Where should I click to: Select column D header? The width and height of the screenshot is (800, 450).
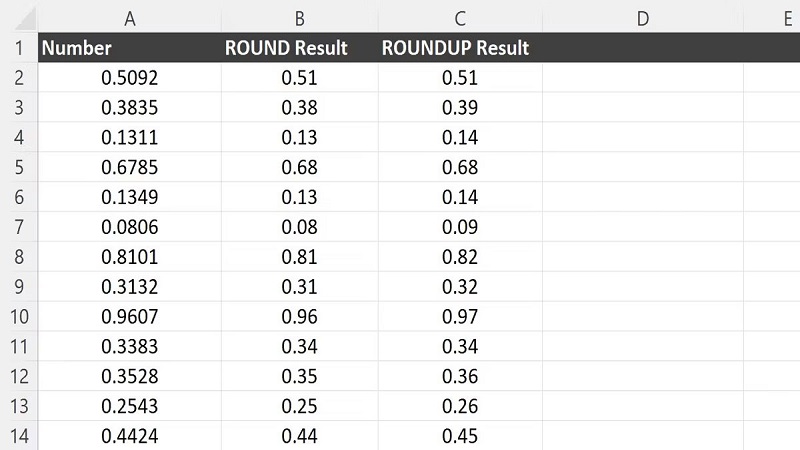(x=642, y=17)
